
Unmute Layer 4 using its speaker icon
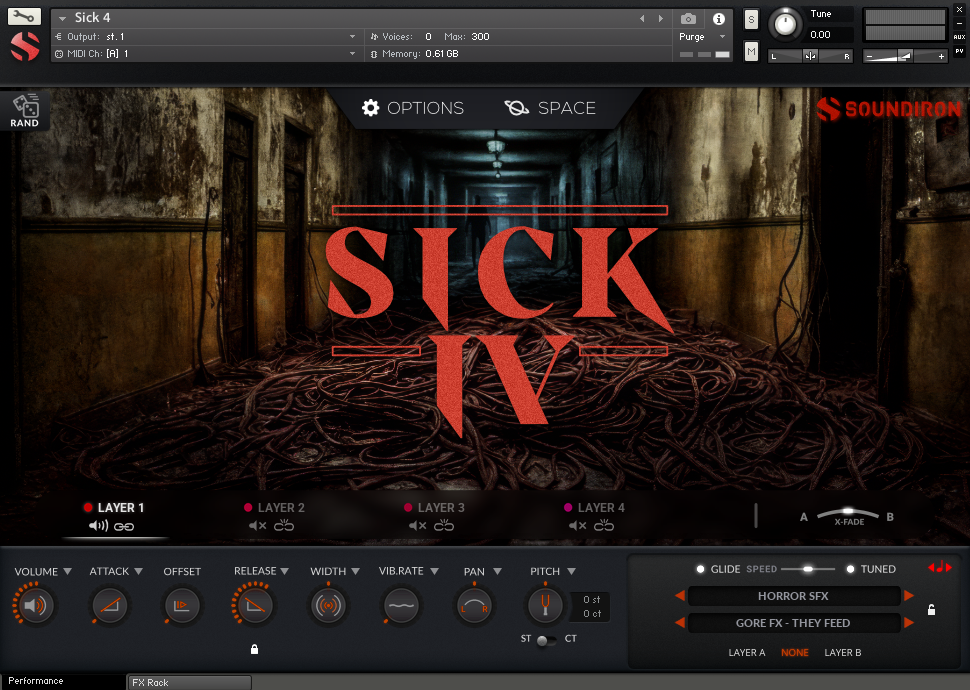[x=577, y=526]
